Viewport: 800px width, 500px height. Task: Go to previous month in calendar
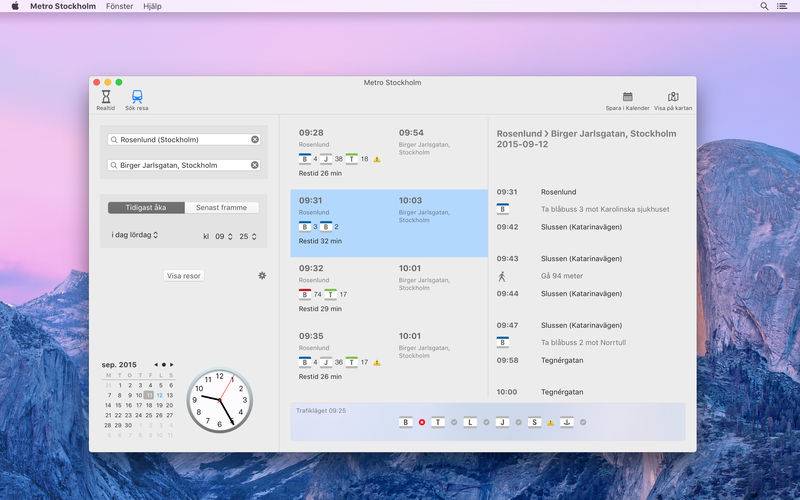tap(156, 365)
